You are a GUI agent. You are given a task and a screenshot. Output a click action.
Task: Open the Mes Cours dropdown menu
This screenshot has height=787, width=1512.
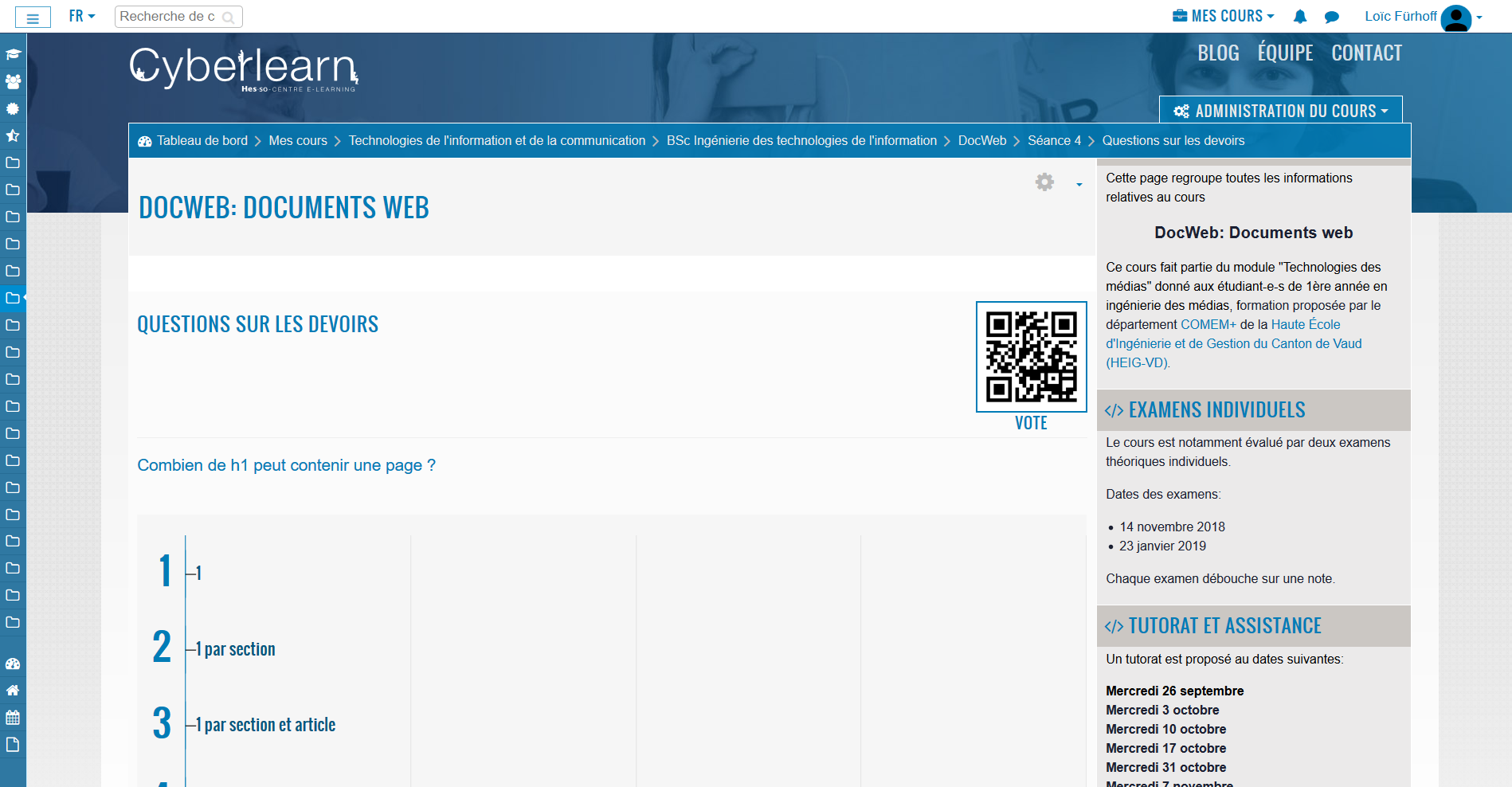(1224, 17)
